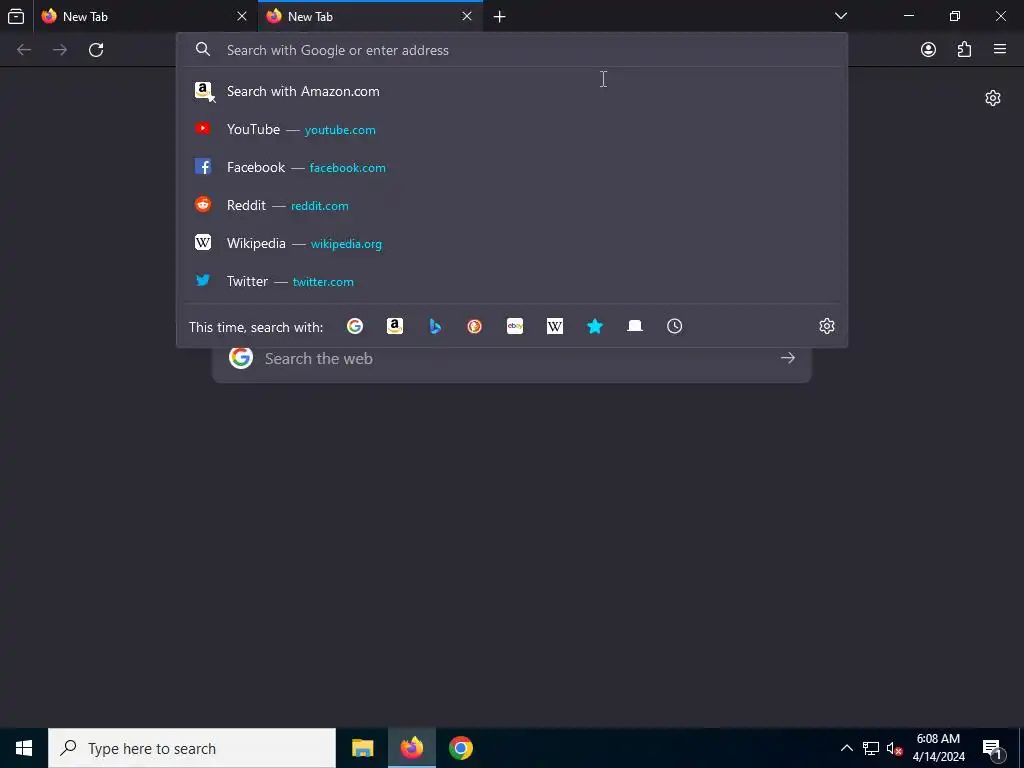Open a new tab with plus button
The image size is (1024, 768).
pos(500,16)
